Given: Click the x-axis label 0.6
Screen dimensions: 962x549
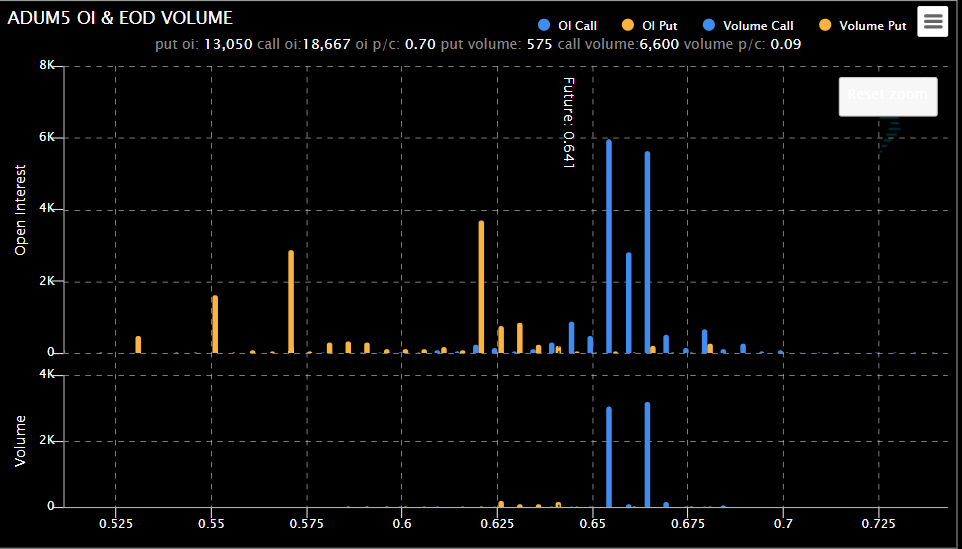Looking at the screenshot, I should [x=402, y=524].
